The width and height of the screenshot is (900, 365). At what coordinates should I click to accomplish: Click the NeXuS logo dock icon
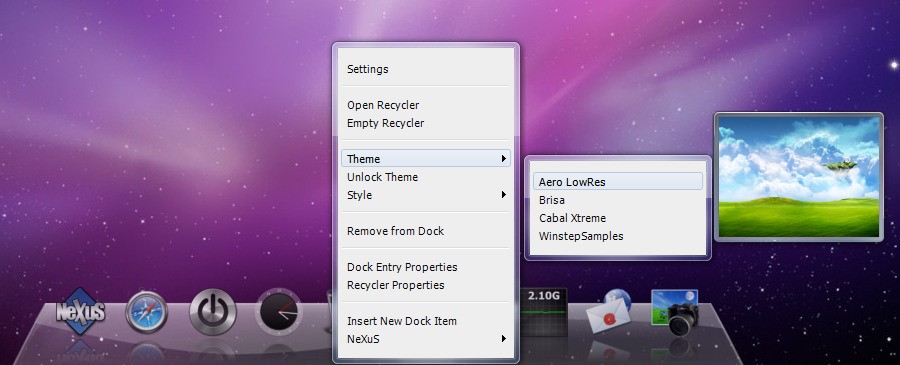pos(80,312)
